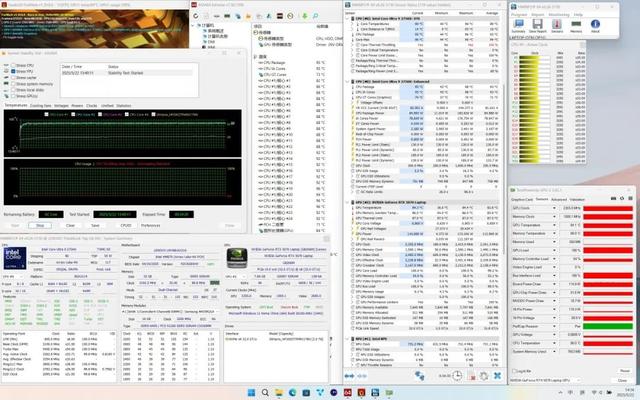Click the Memory Clock red graph bar
This screenshot has width=640, height=400.
click(608, 217)
